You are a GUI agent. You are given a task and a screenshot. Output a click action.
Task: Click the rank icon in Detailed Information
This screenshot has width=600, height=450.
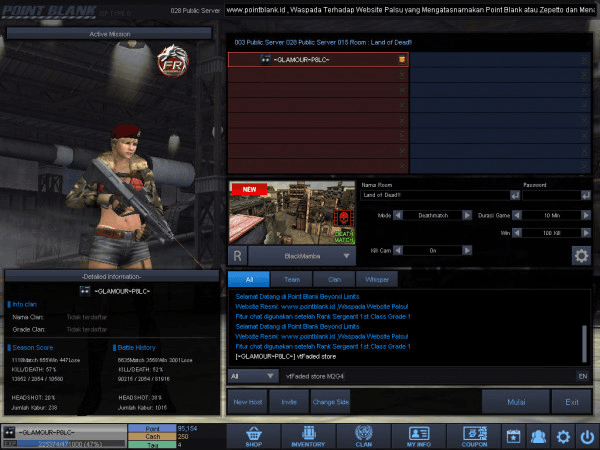pos(85,291)
